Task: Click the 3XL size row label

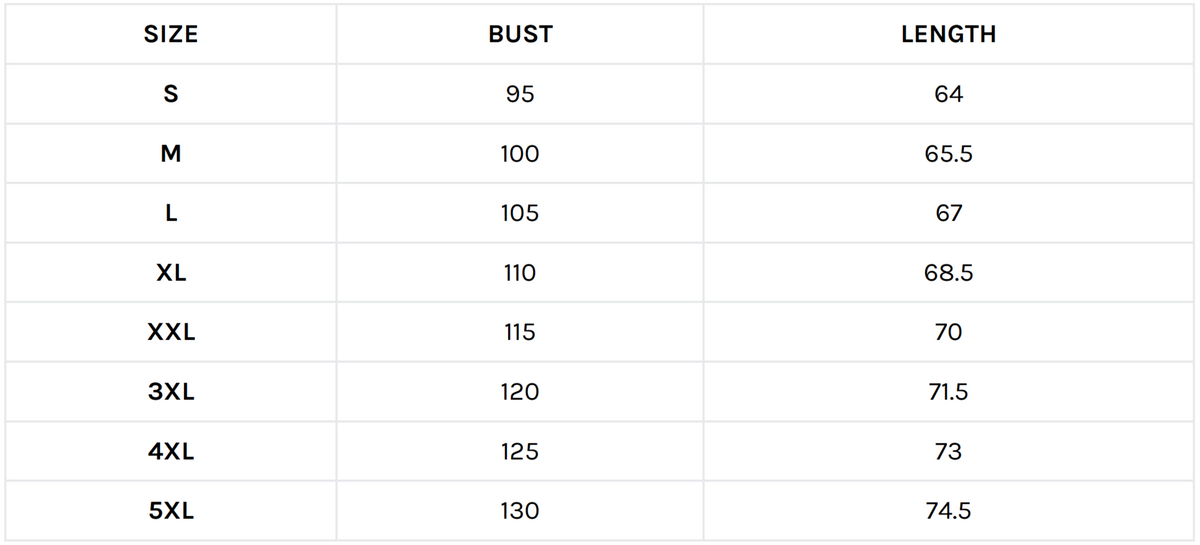Action: (x=171, y=392)
